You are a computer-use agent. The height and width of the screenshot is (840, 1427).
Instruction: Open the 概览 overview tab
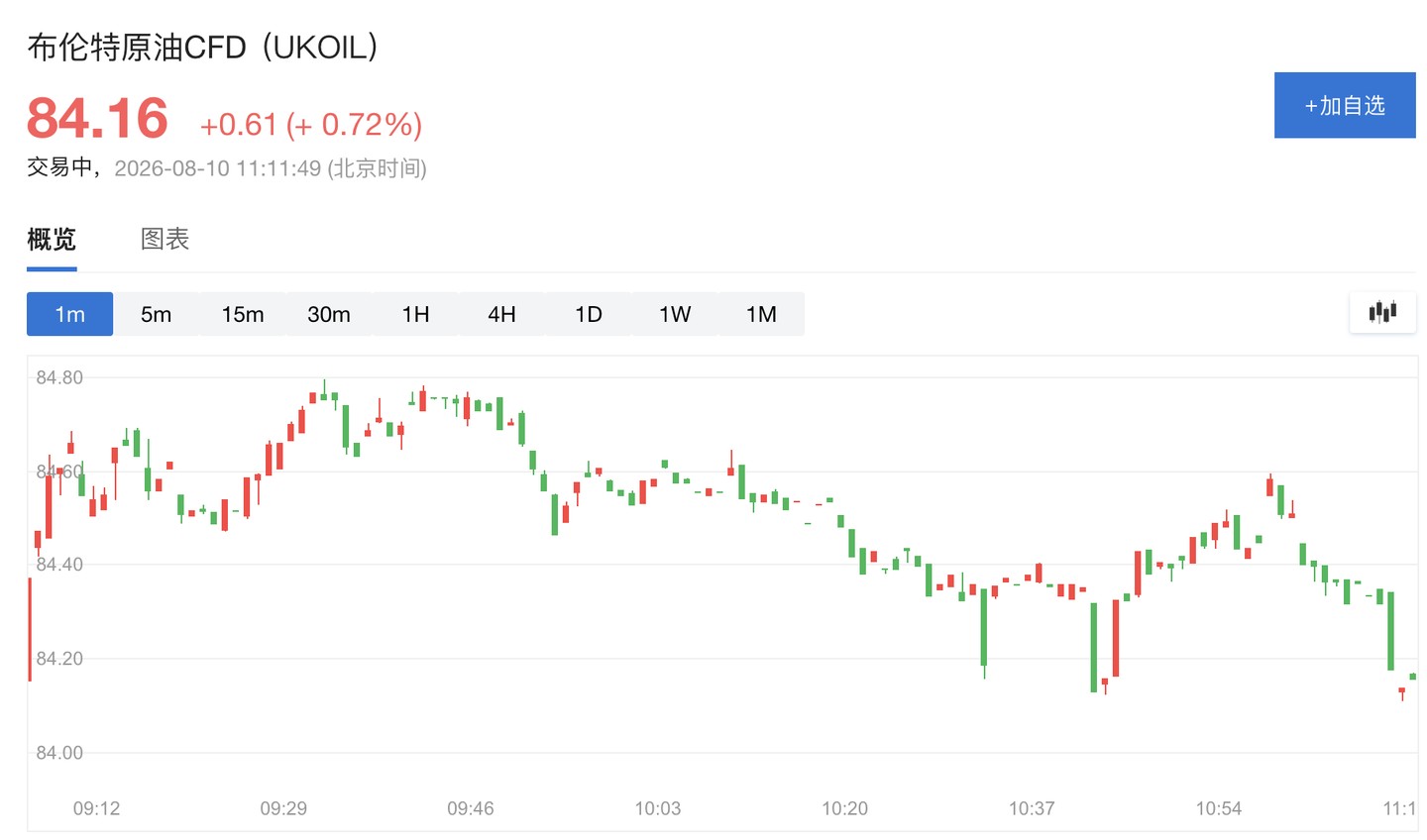click(52, 239)
